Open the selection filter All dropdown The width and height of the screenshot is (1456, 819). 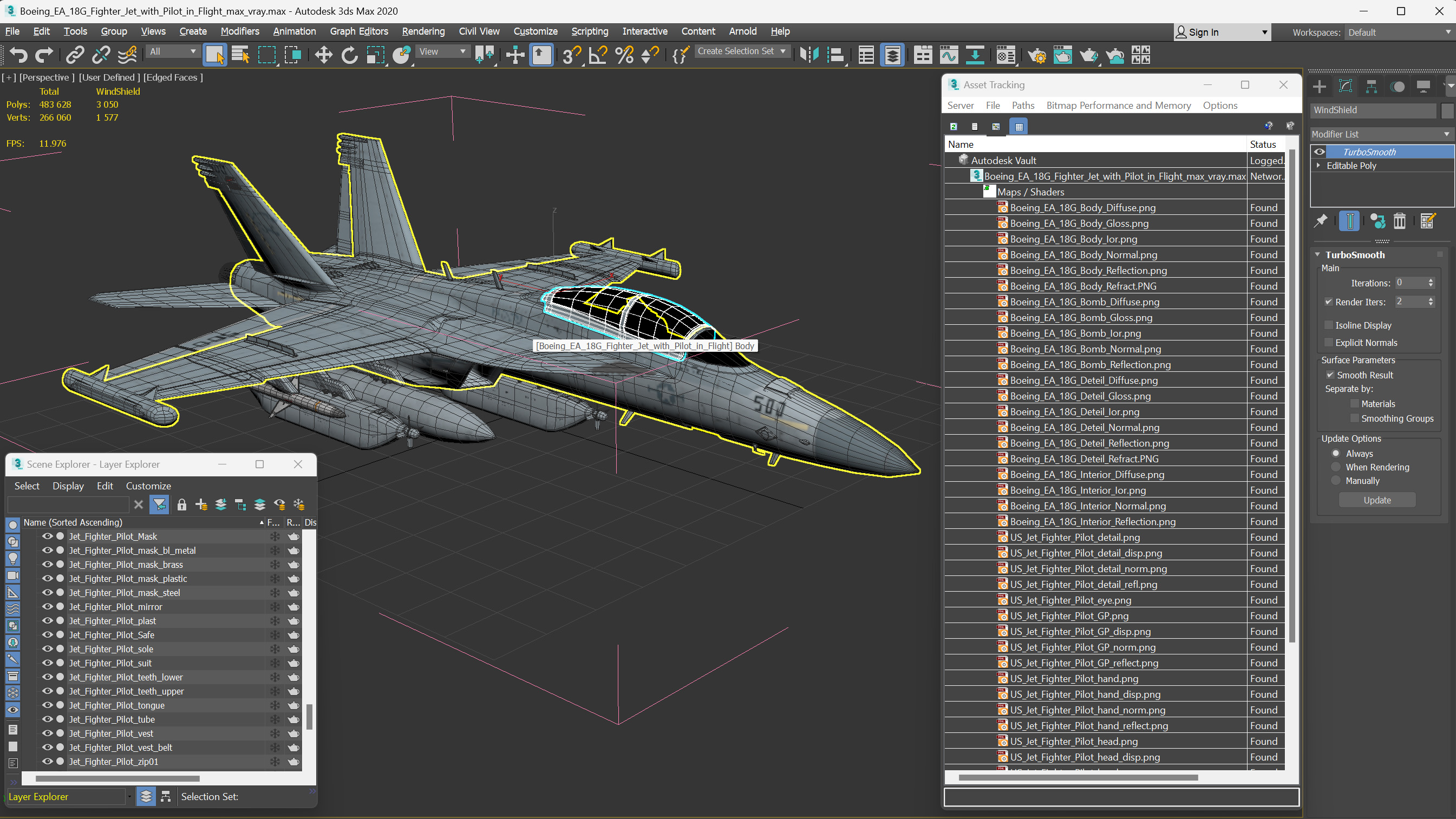click(172, 51)
